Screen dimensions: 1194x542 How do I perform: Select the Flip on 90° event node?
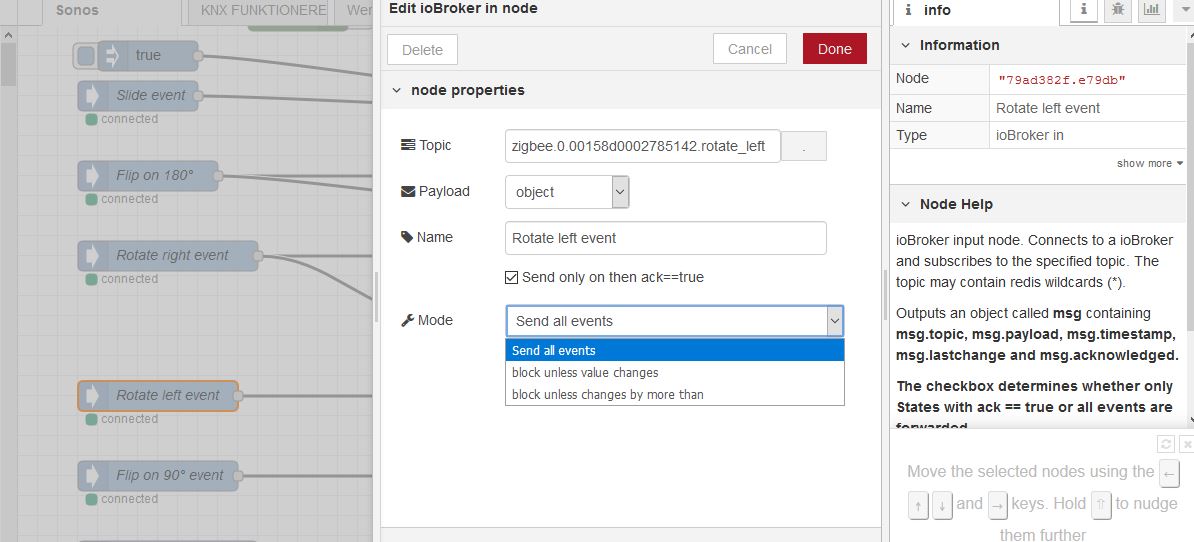click(158, 476)
